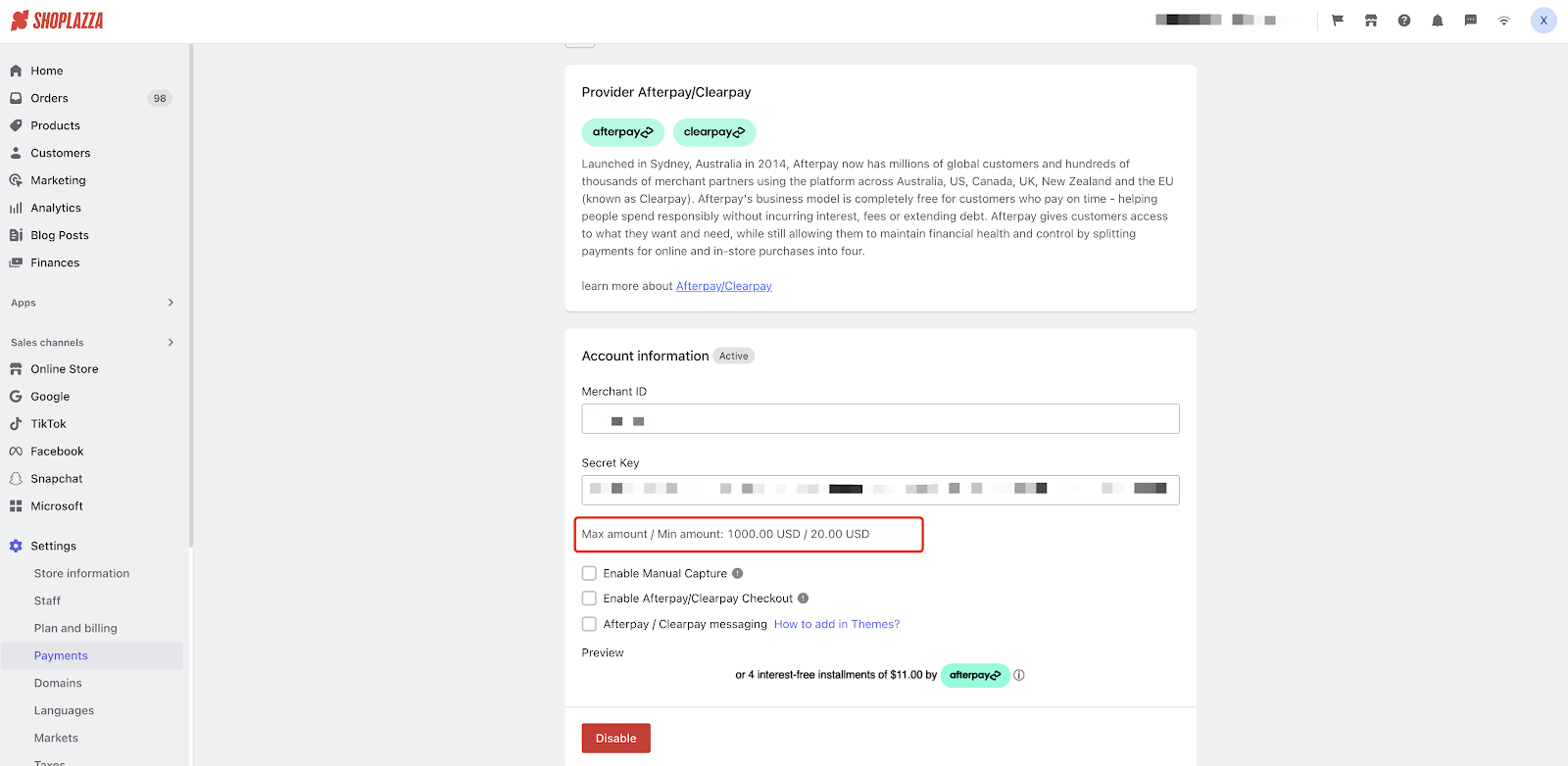1568x766 pixels.
Task: Open the flag icon in top bar
Action: pyautogui.click(x=1338, y=21)
